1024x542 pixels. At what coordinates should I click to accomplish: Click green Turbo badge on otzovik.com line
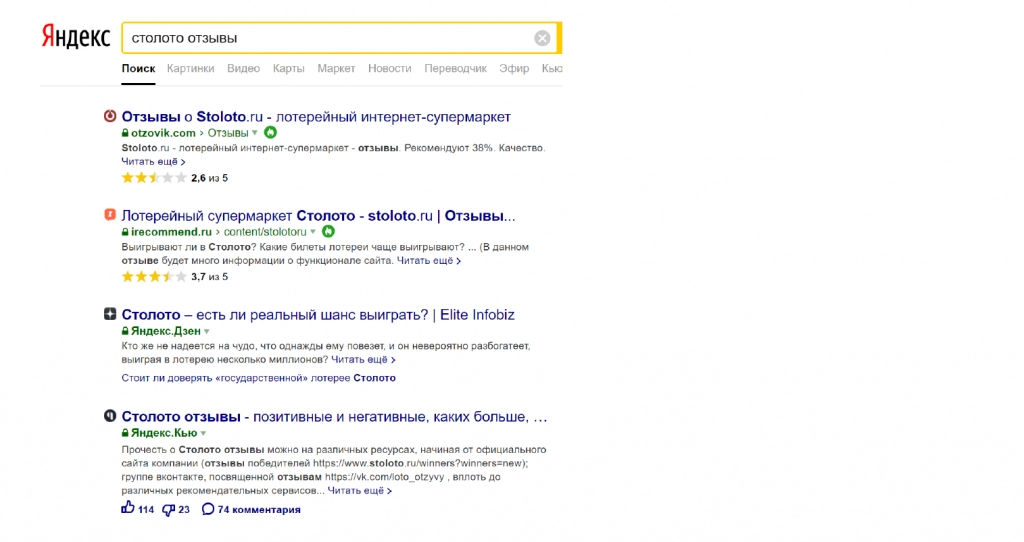coord(270,133)
